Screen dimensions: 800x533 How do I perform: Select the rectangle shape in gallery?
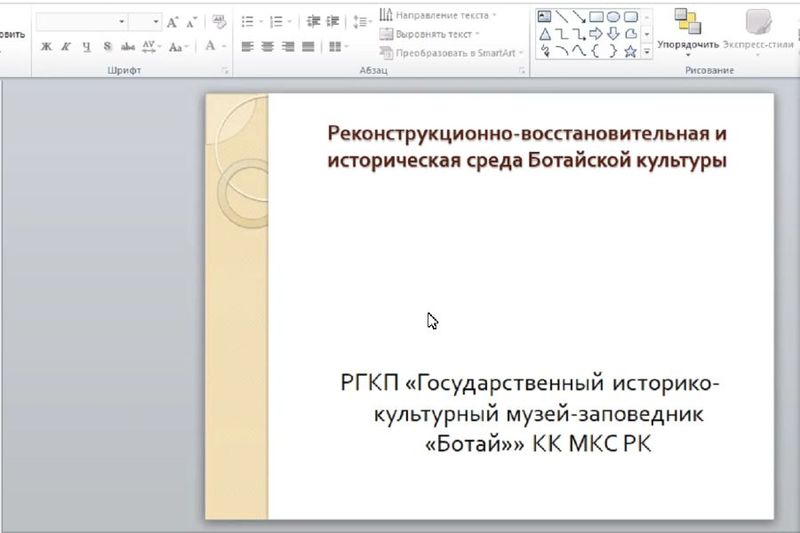click(x=596, y=16)
